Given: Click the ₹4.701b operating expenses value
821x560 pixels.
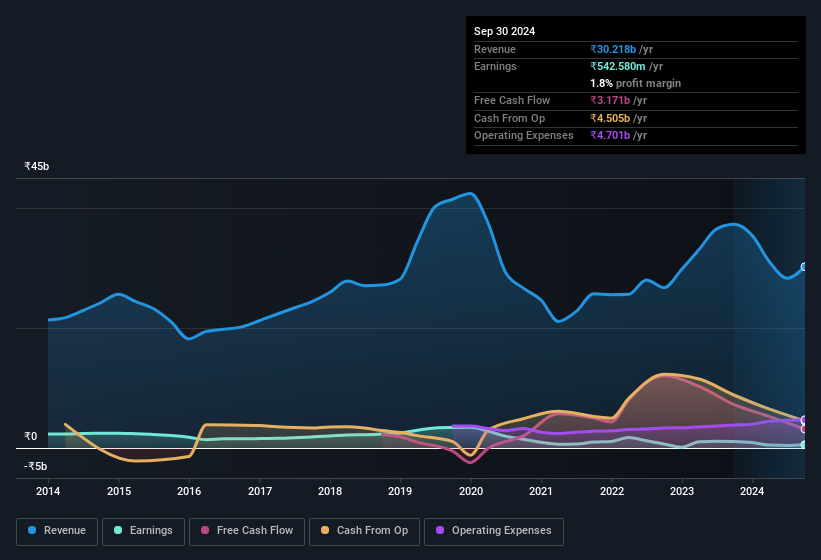Looking at the screenshot, I should click(x=609, y=136).
